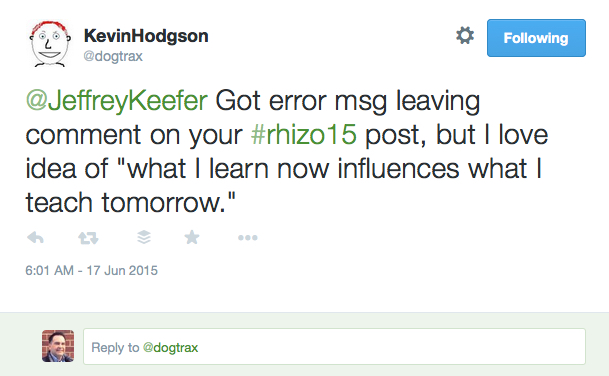The height and width of the screenshot is (376, 609).
Task: Open the #rhizo15 hashtag link
Action: point(304,135)
